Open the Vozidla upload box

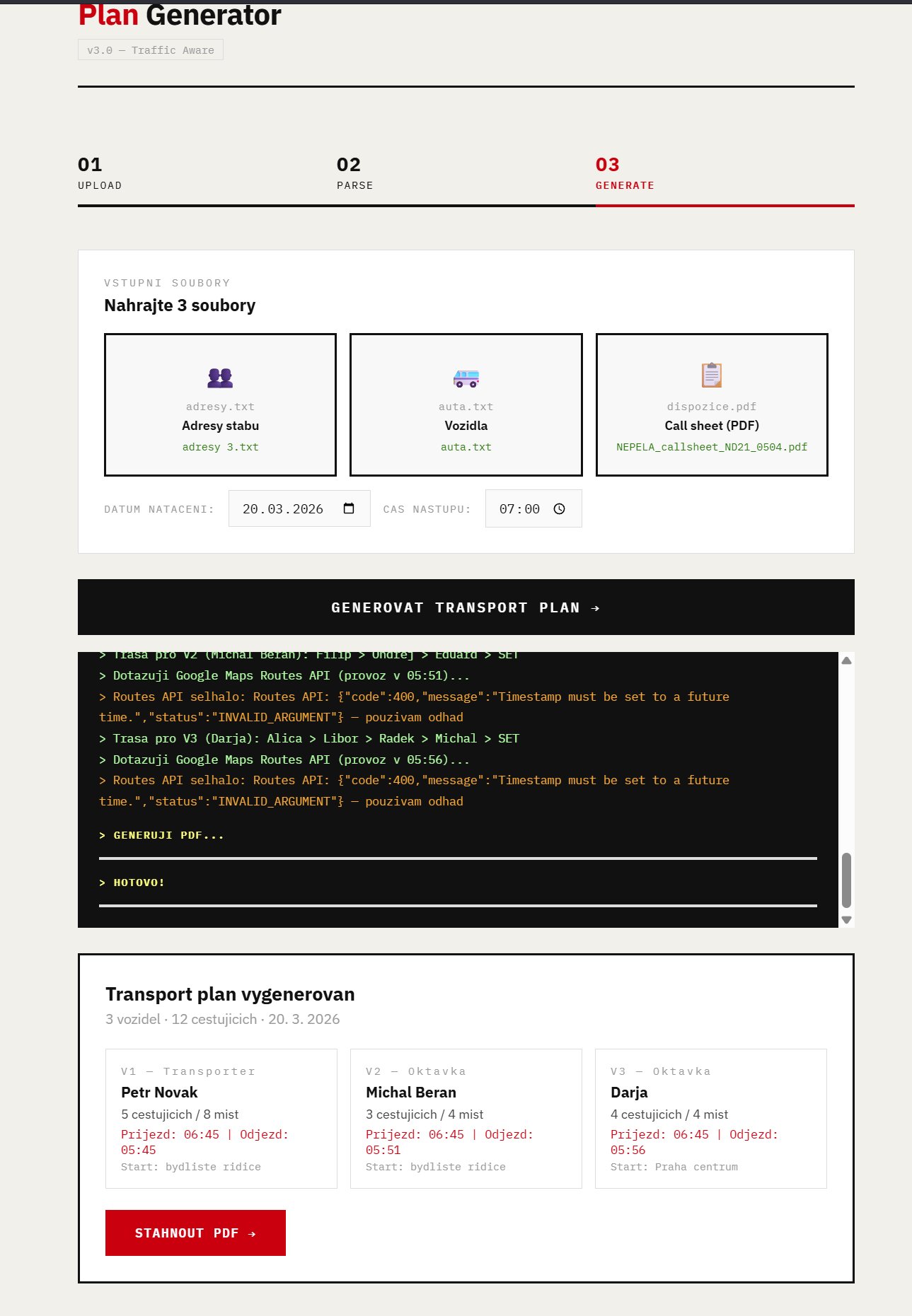(466, 404)
